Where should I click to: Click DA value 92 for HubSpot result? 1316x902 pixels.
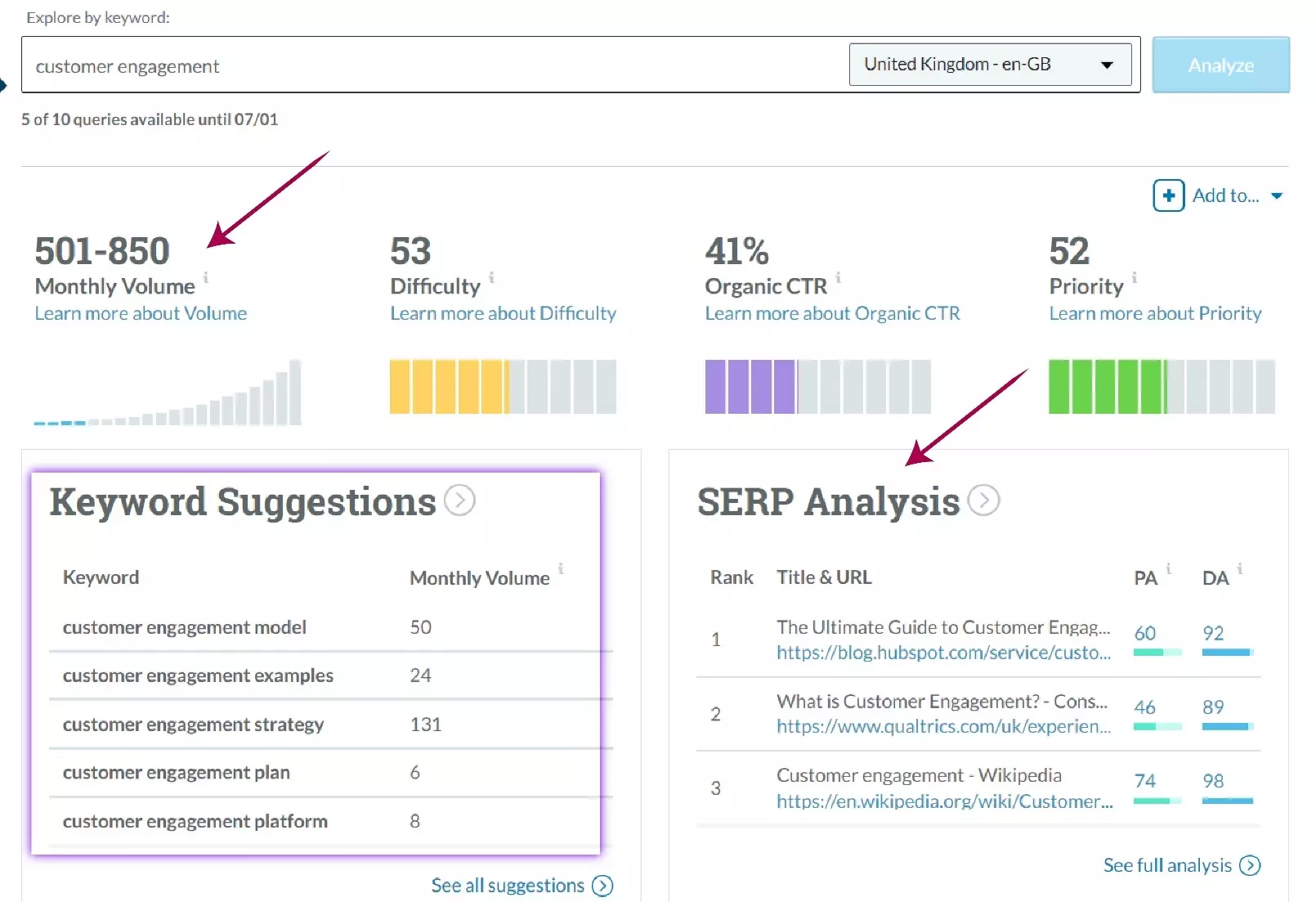tap(1213, 633)
